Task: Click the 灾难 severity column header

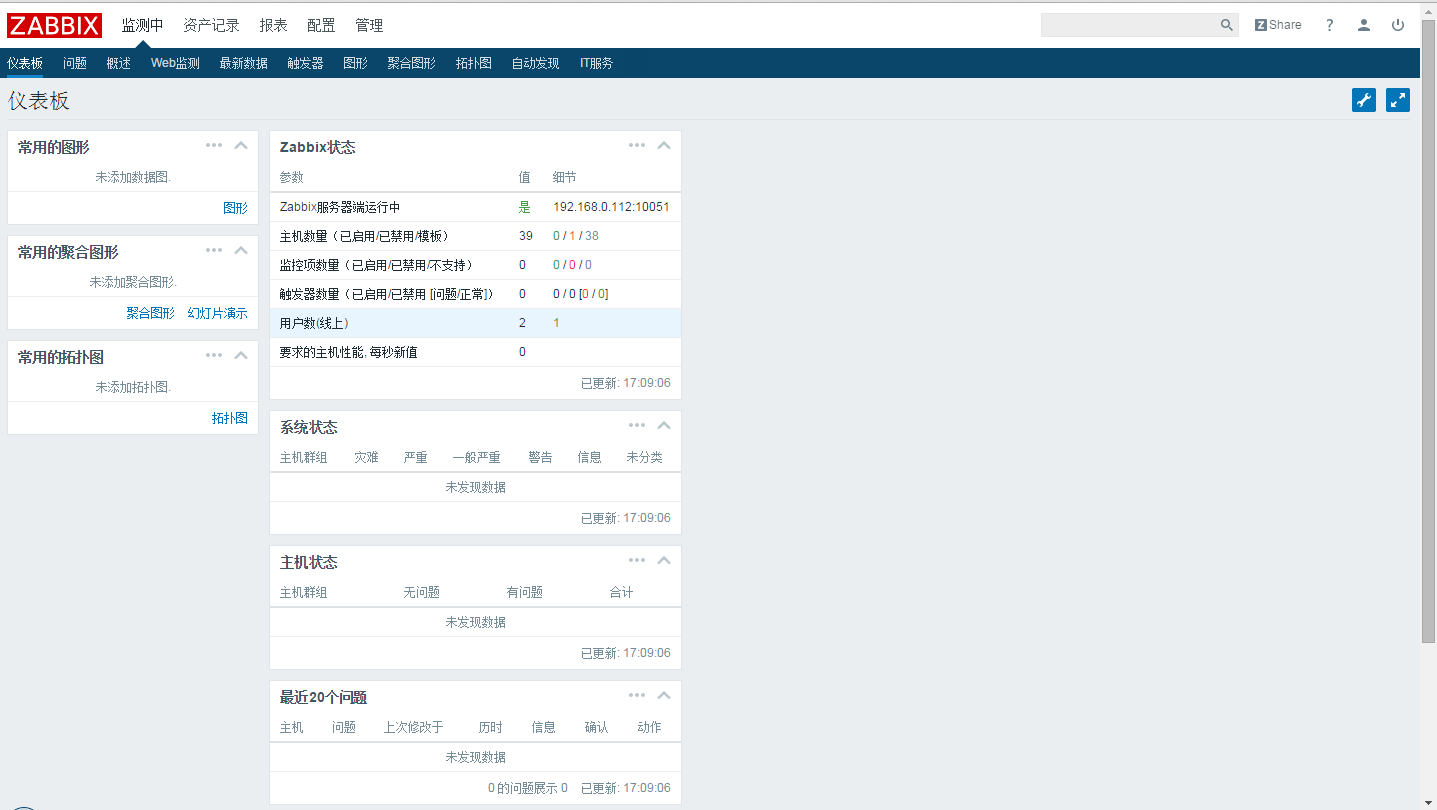Action: click(366, 457)
